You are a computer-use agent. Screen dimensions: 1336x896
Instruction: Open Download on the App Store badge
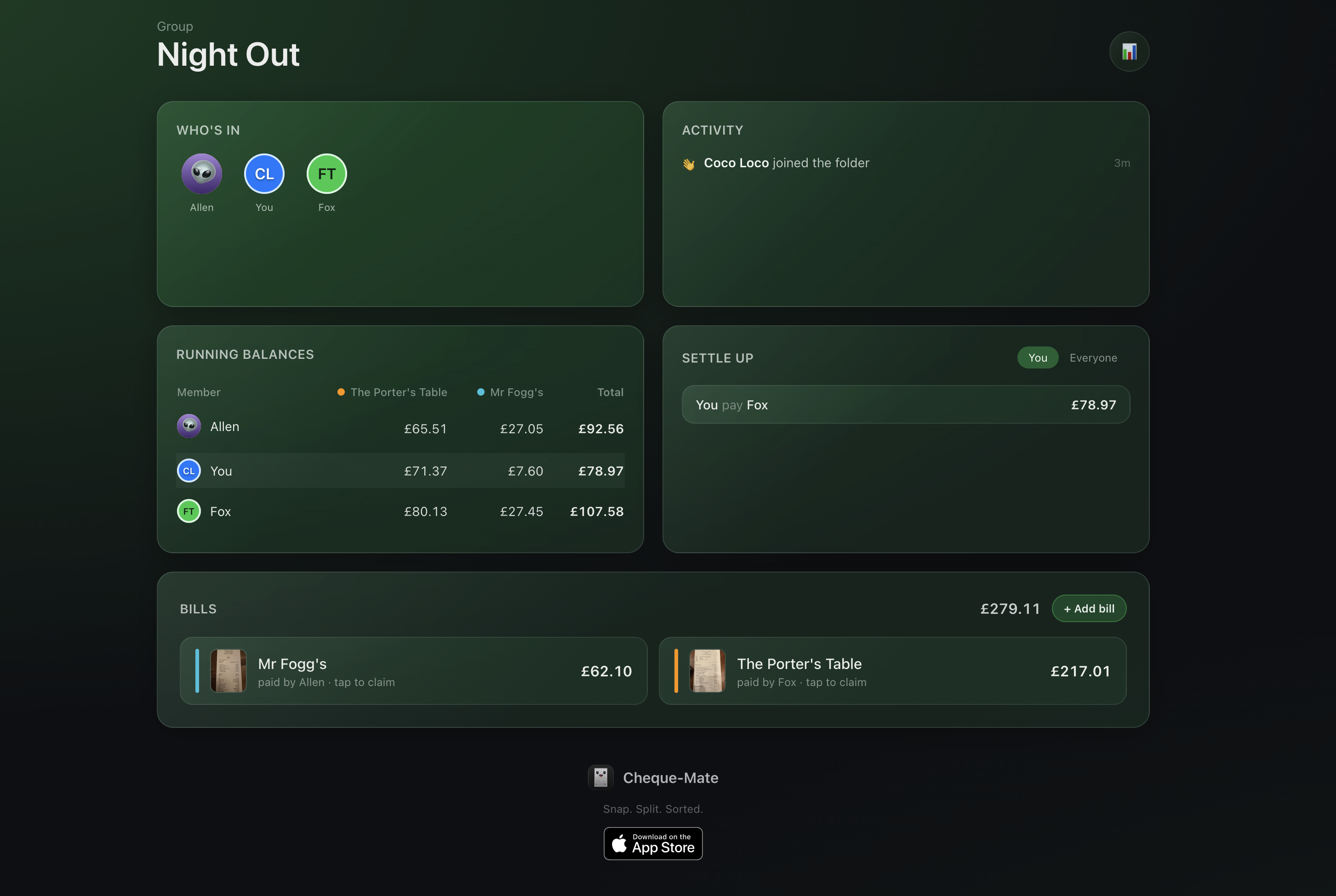(x=653, y=844)
